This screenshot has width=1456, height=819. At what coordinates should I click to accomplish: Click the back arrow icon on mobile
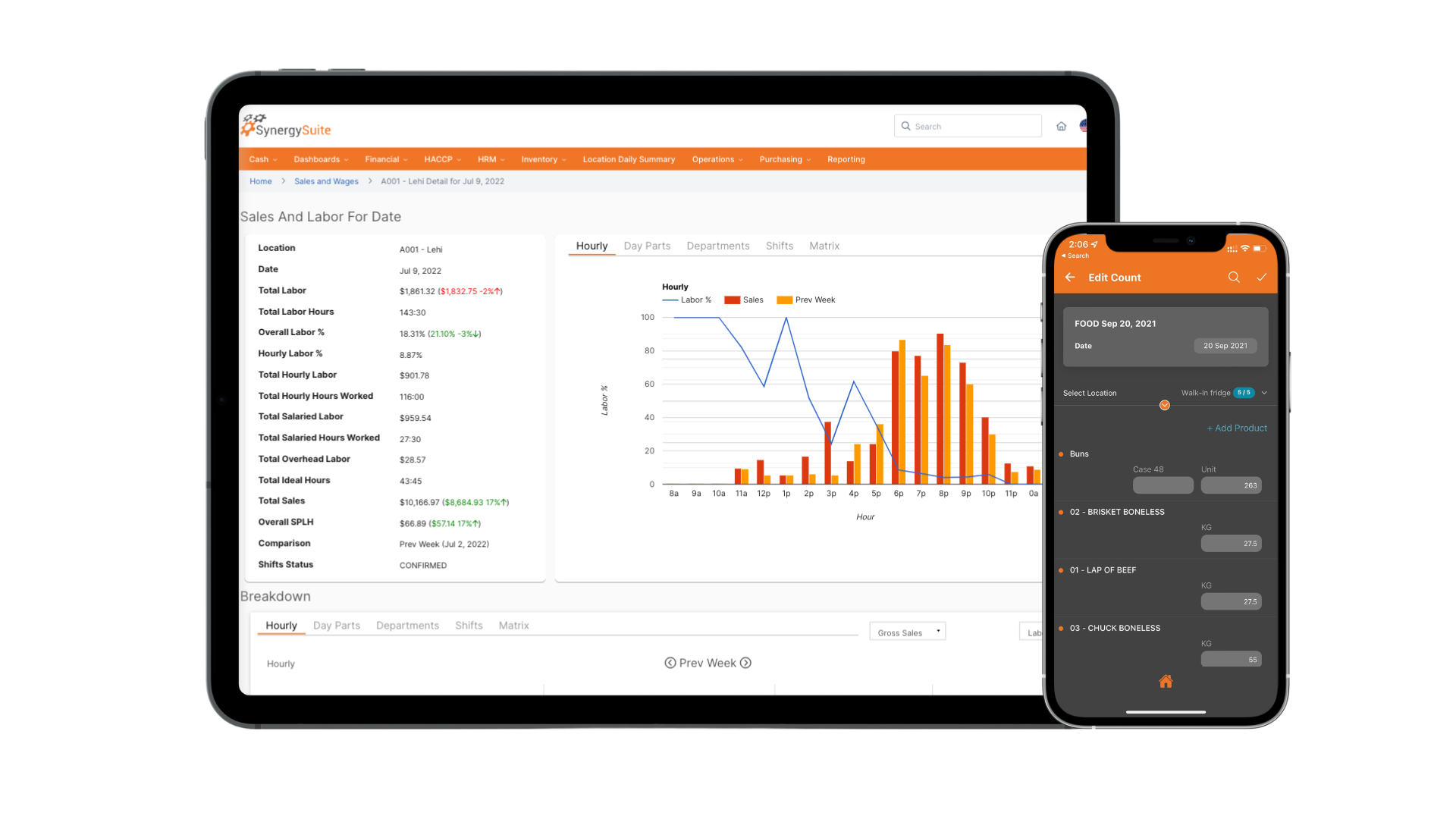pos(1070,277)
